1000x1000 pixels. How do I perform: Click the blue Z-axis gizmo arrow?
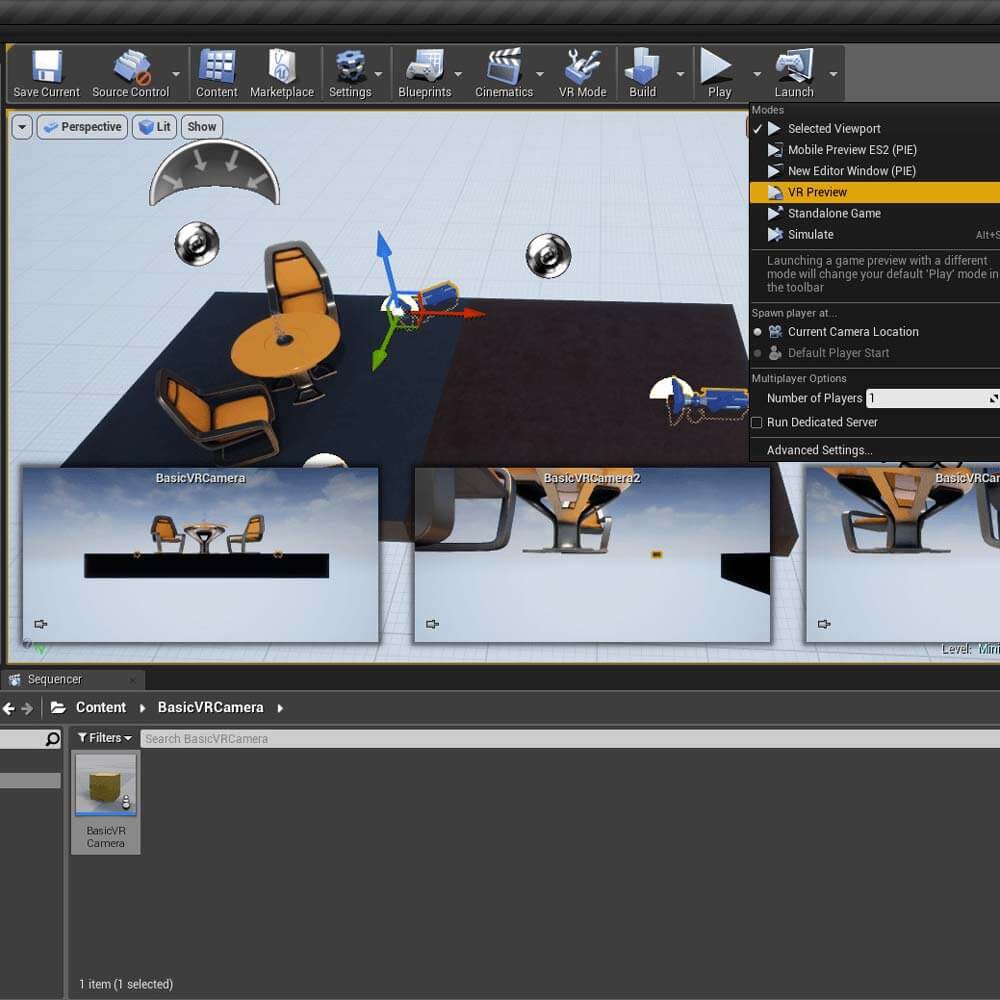(384, 246)
